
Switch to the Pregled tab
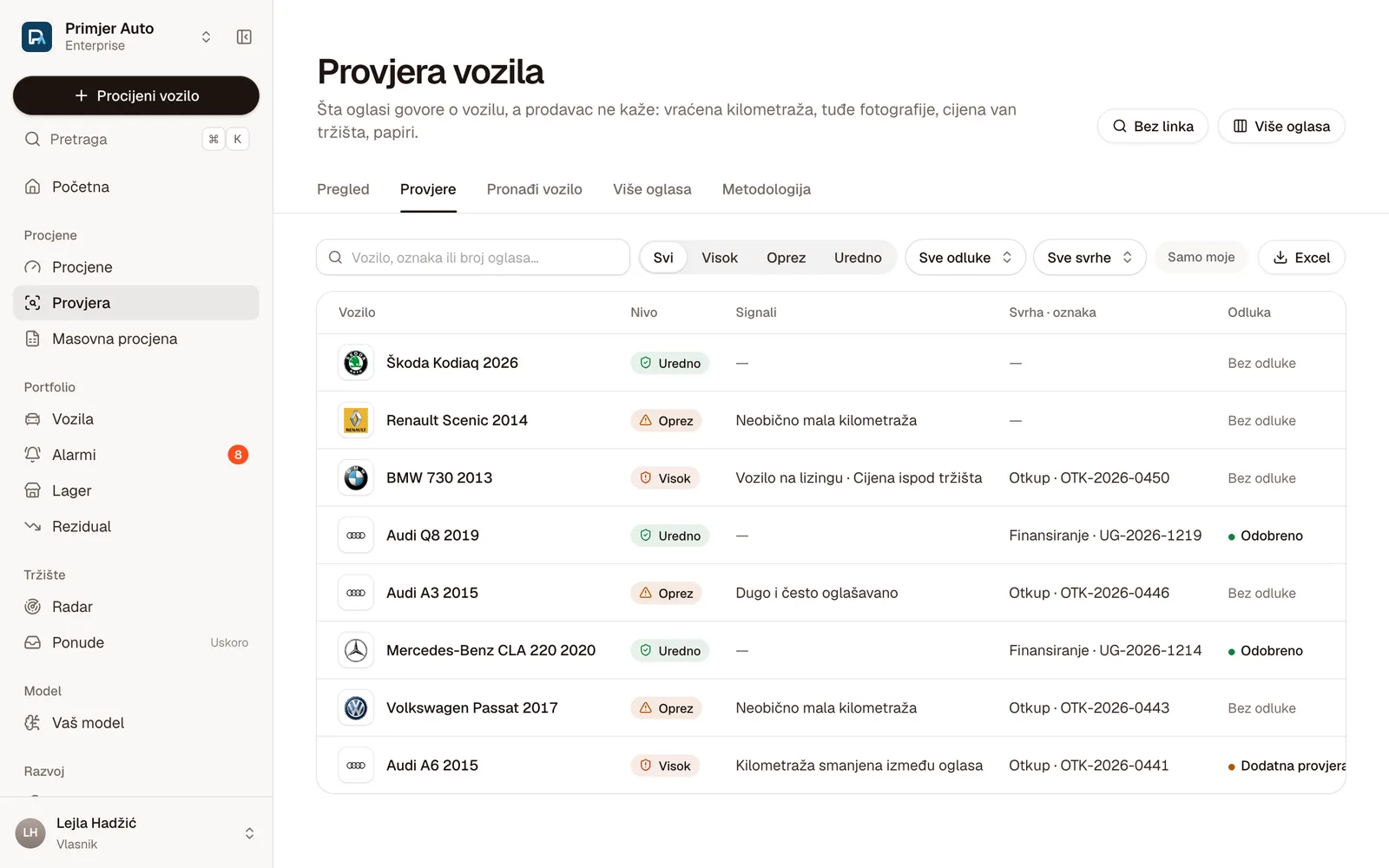pos(343,189)
